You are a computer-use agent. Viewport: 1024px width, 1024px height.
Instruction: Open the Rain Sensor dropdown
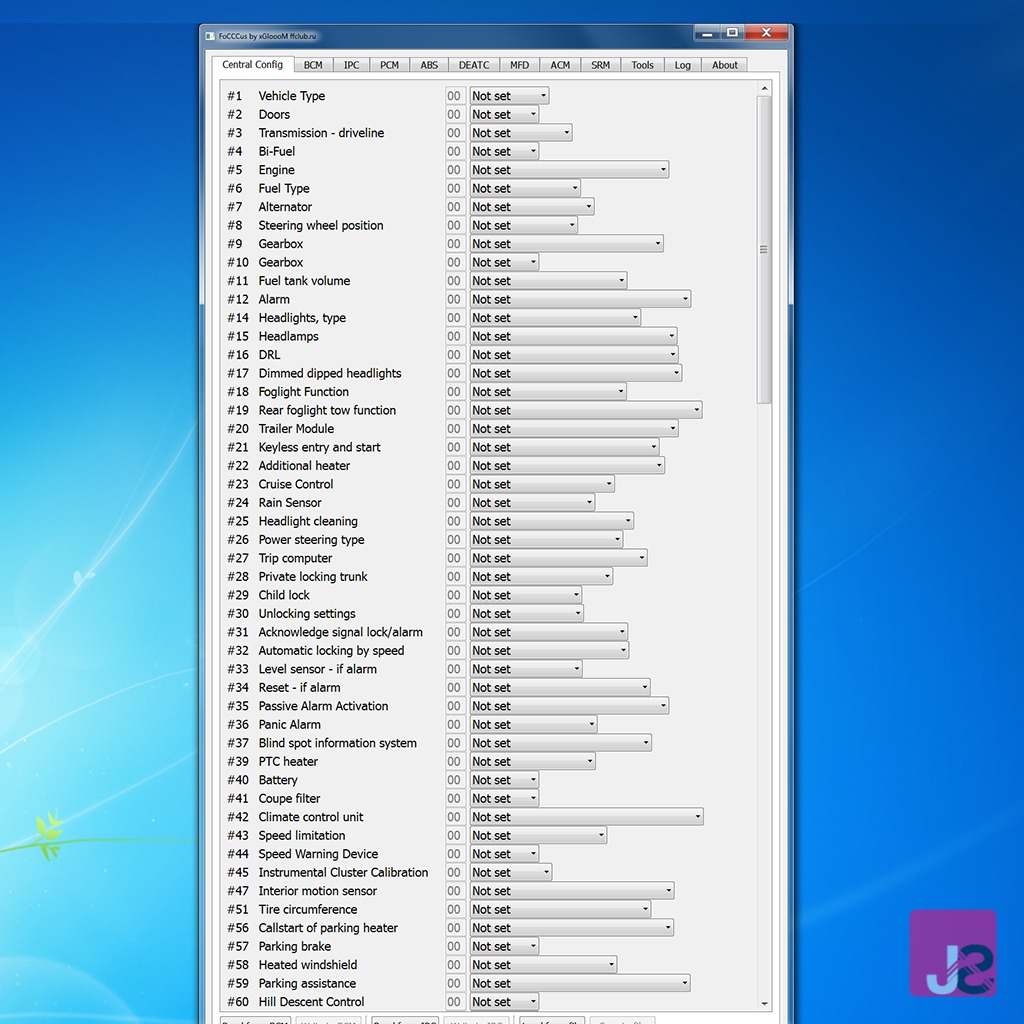(x=532, y=503)
